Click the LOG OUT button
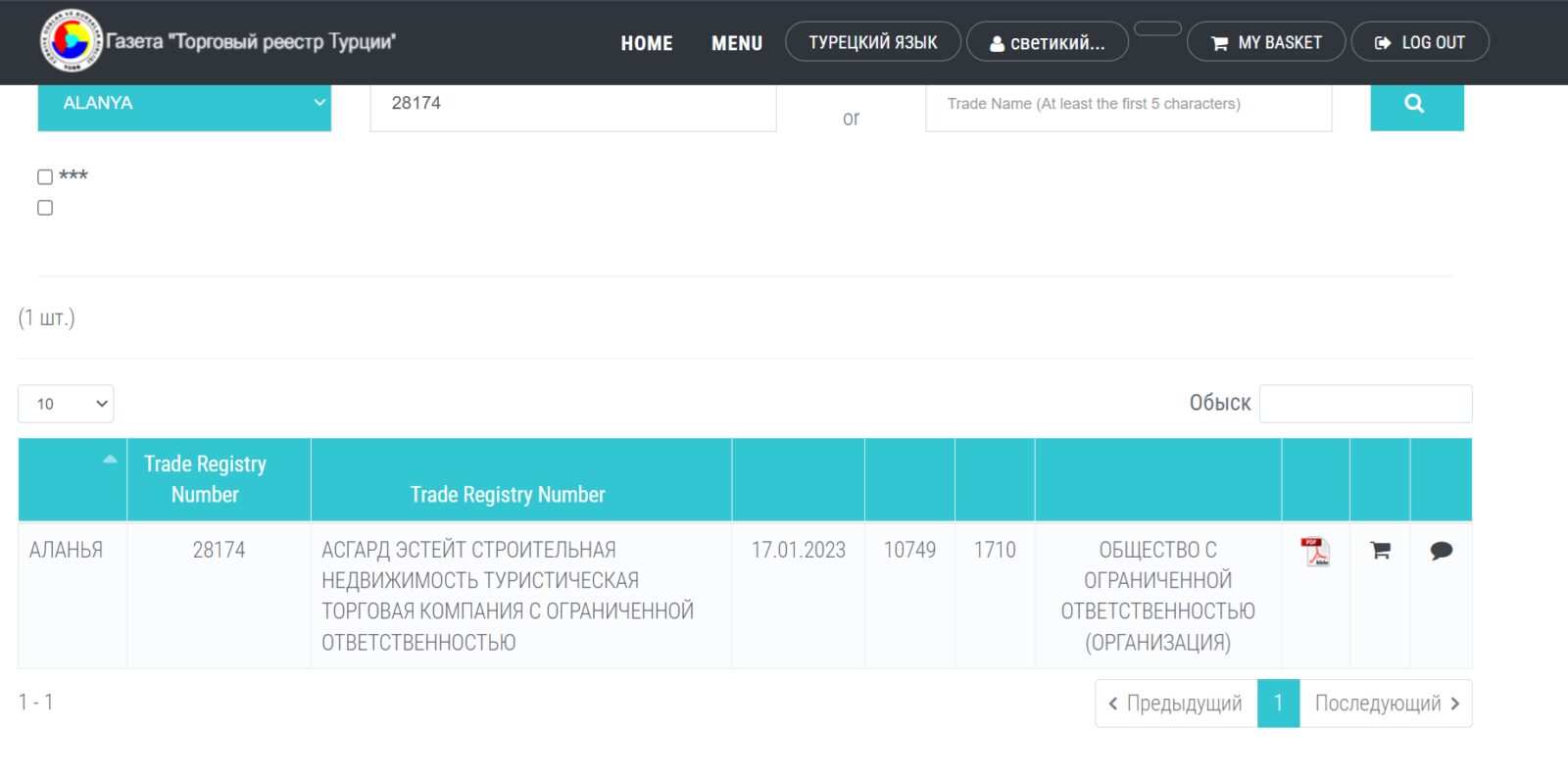 pyautogui.click(x=1420, y=42)
